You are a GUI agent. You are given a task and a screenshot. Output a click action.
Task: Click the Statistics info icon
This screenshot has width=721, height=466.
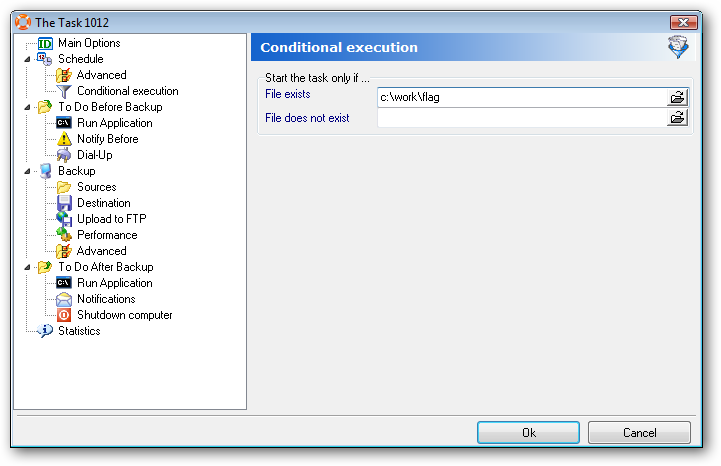click(x=45, y=331)
